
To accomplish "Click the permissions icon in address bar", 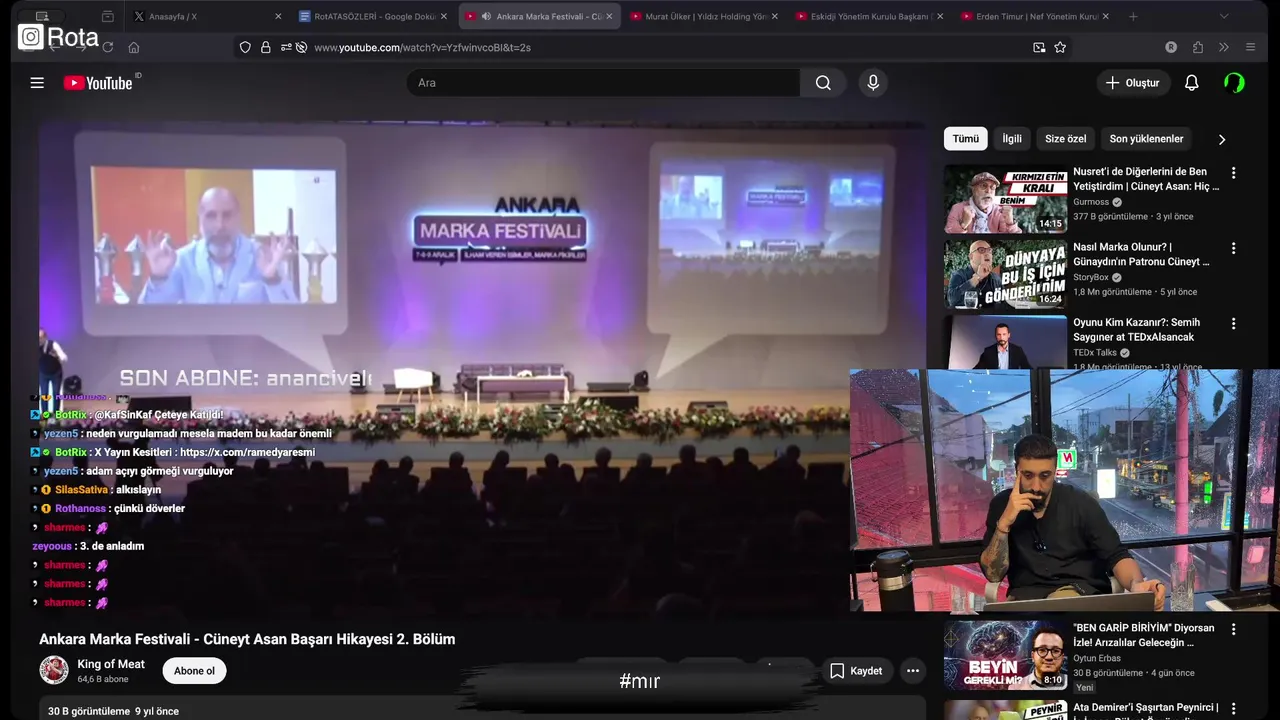I will [287, 47].
